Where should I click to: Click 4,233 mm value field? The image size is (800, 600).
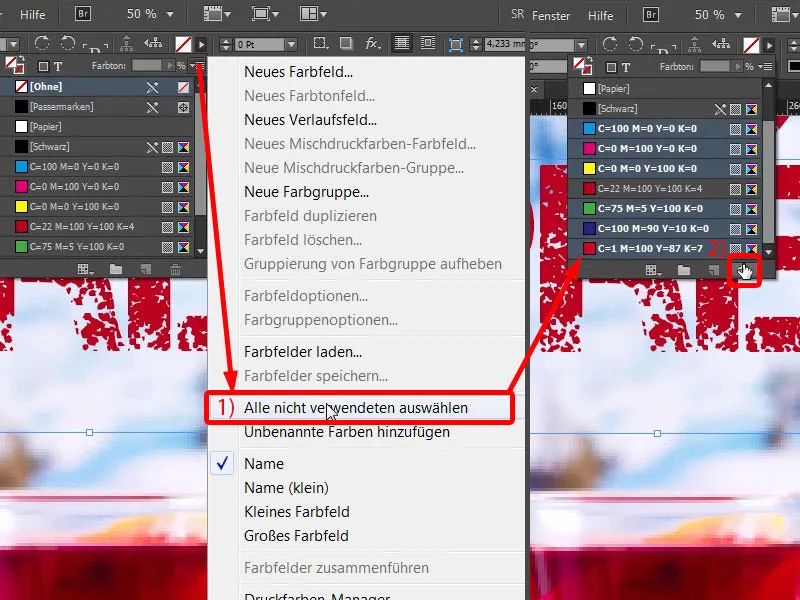506,44
